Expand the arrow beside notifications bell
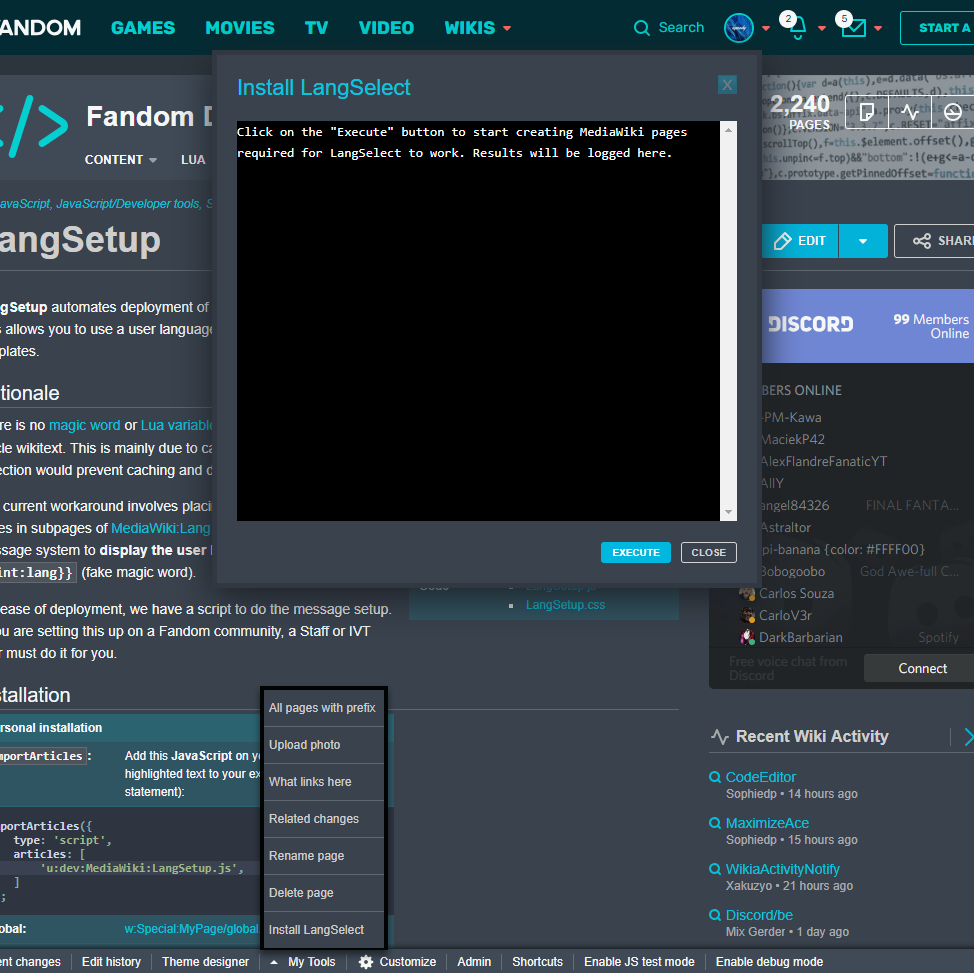 tap(822, 29)
